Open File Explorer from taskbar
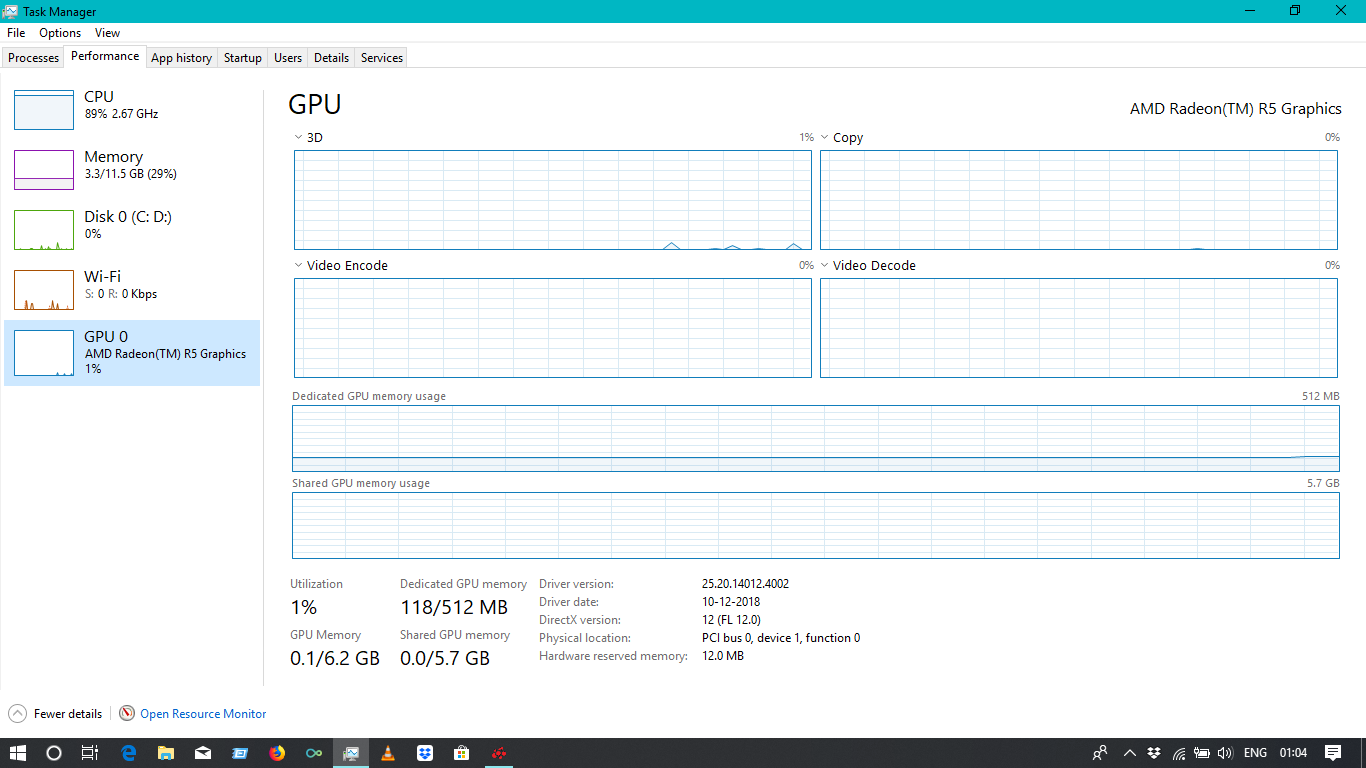 tap(165, 753)
